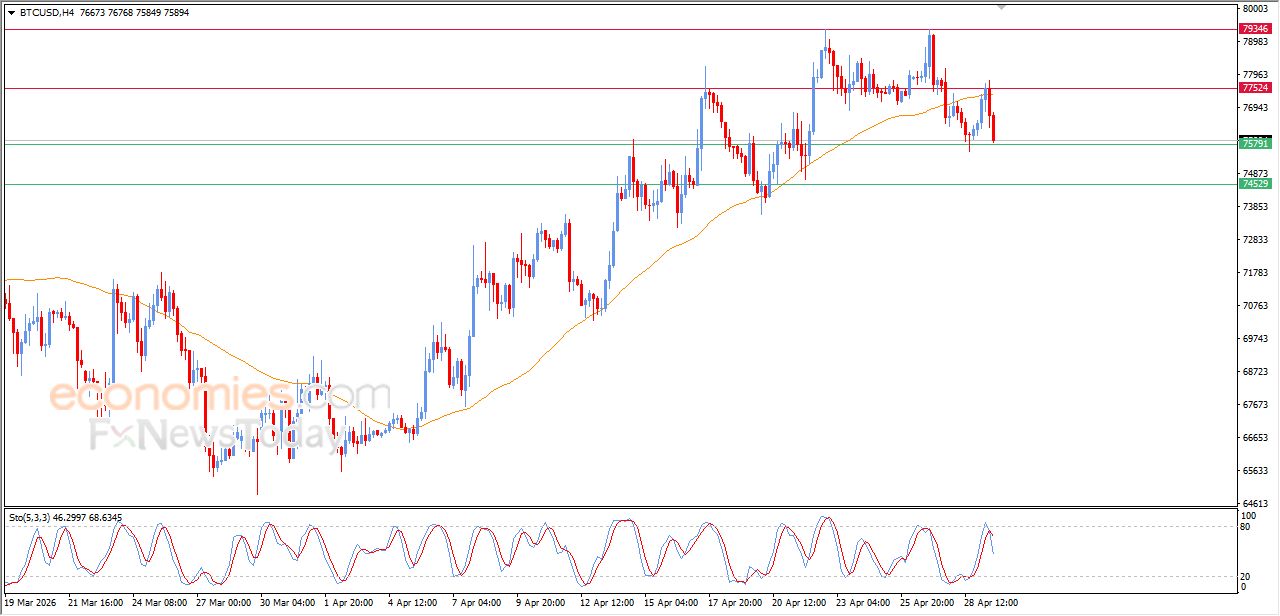The height and width of the screenshot is (616, 1280).
Task: Click the 64613 price axis value
Action: coord(1255,504)
